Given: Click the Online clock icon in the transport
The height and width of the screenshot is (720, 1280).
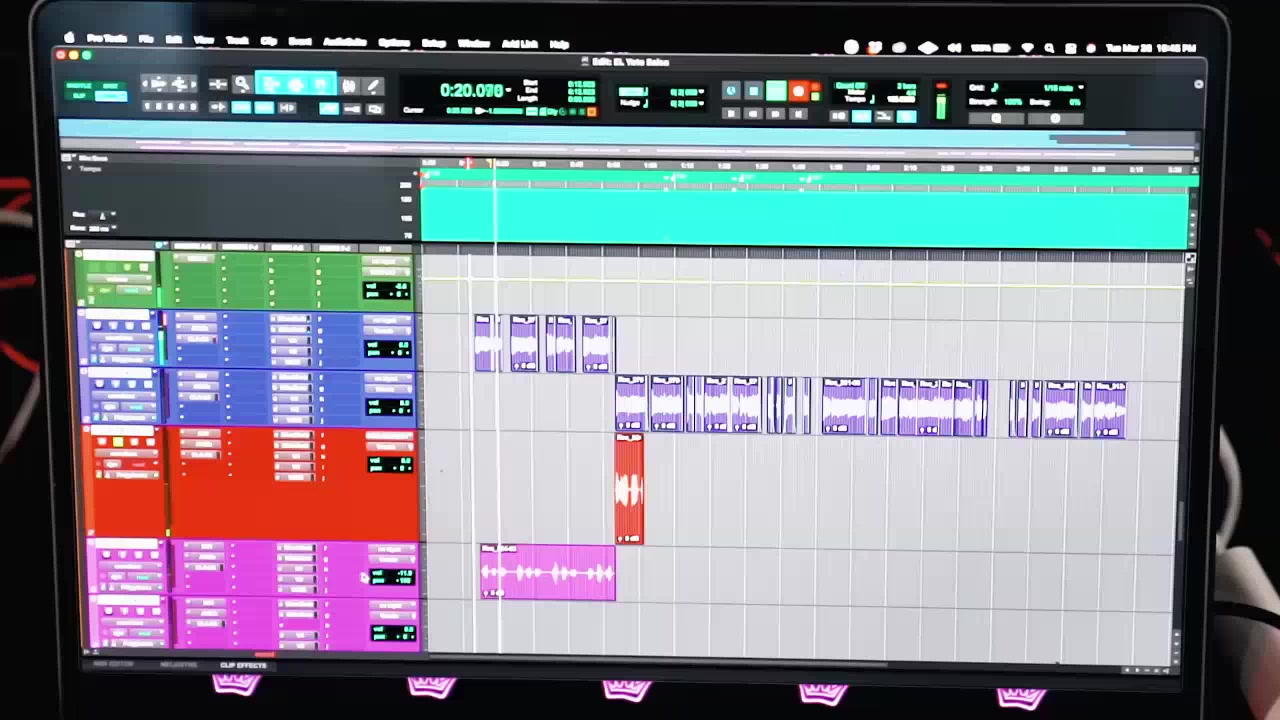Looking at the screenshot, I should point(731,92).
